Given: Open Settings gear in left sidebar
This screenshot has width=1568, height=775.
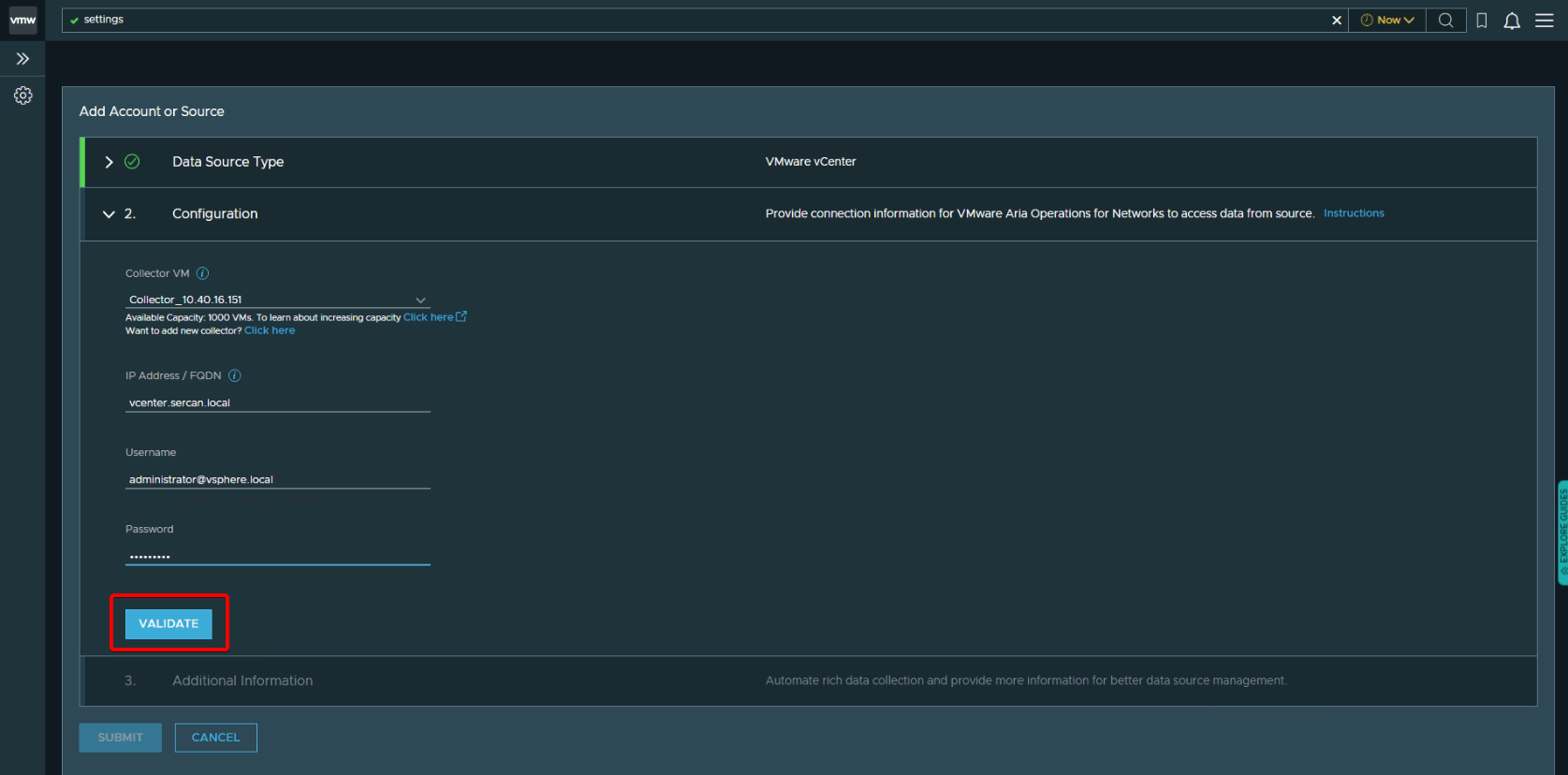Looking at the screenshot, I should pyautogui.click(x=22, y=95).
